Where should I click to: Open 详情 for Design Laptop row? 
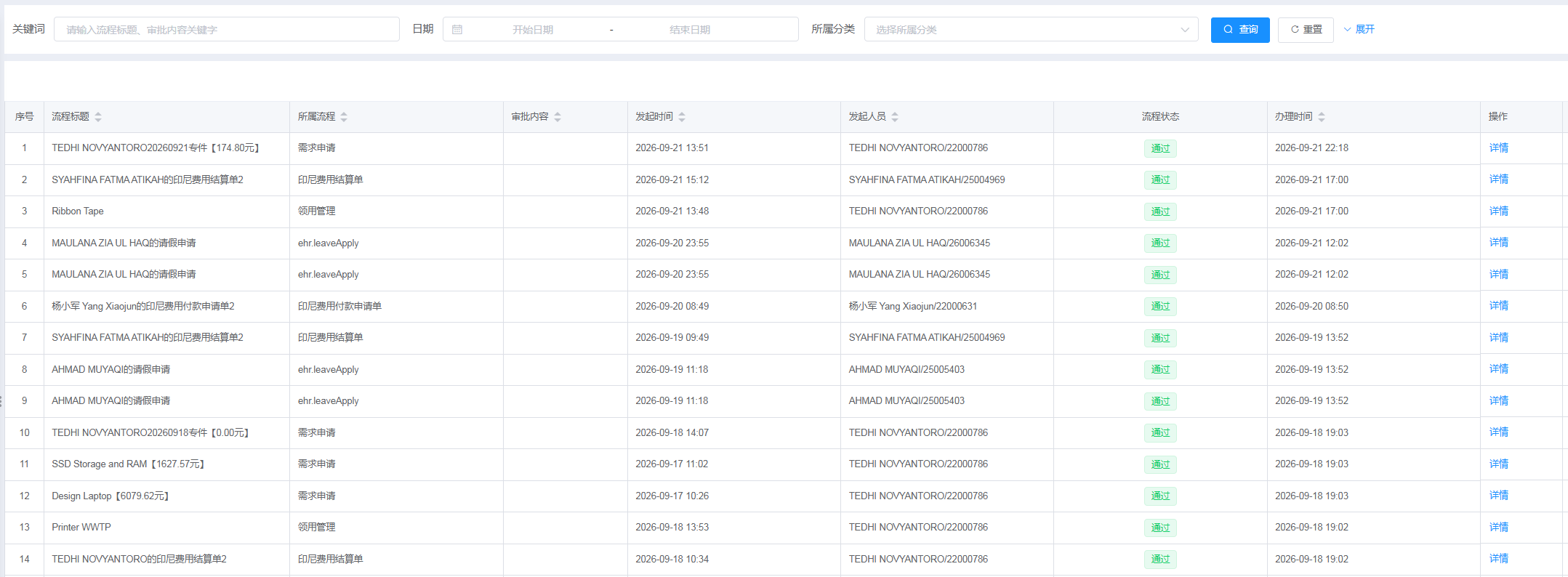(1499, 496)
